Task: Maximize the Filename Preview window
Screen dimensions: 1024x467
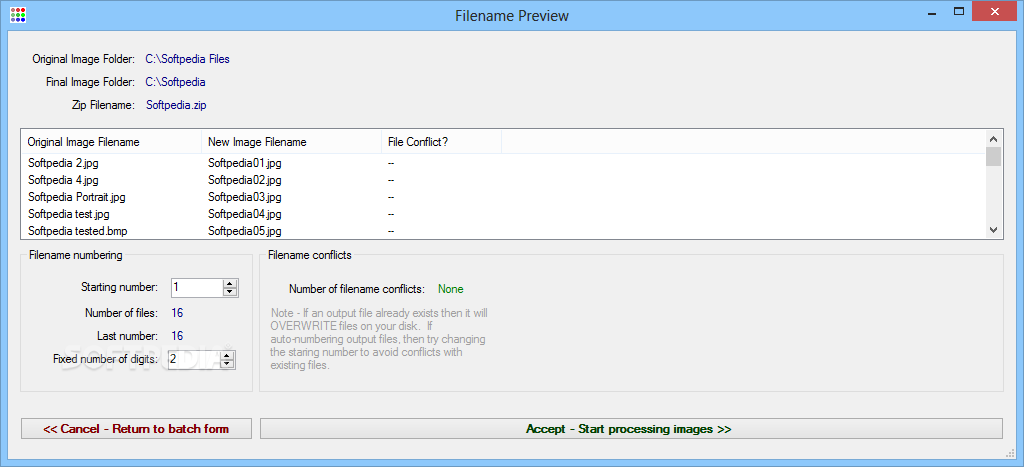Action: coord(959,11)
